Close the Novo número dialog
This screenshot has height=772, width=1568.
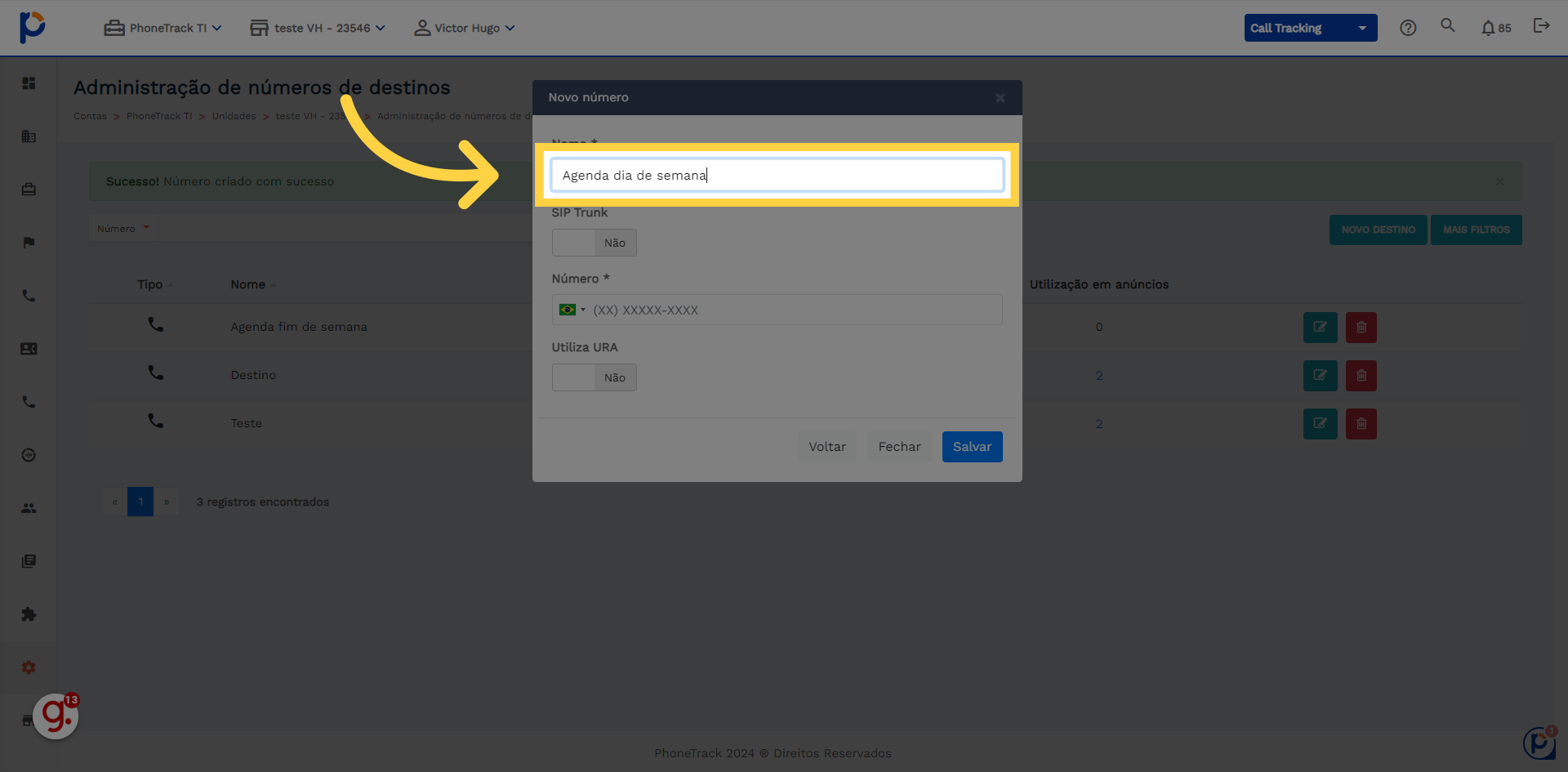pos(1000,98)
